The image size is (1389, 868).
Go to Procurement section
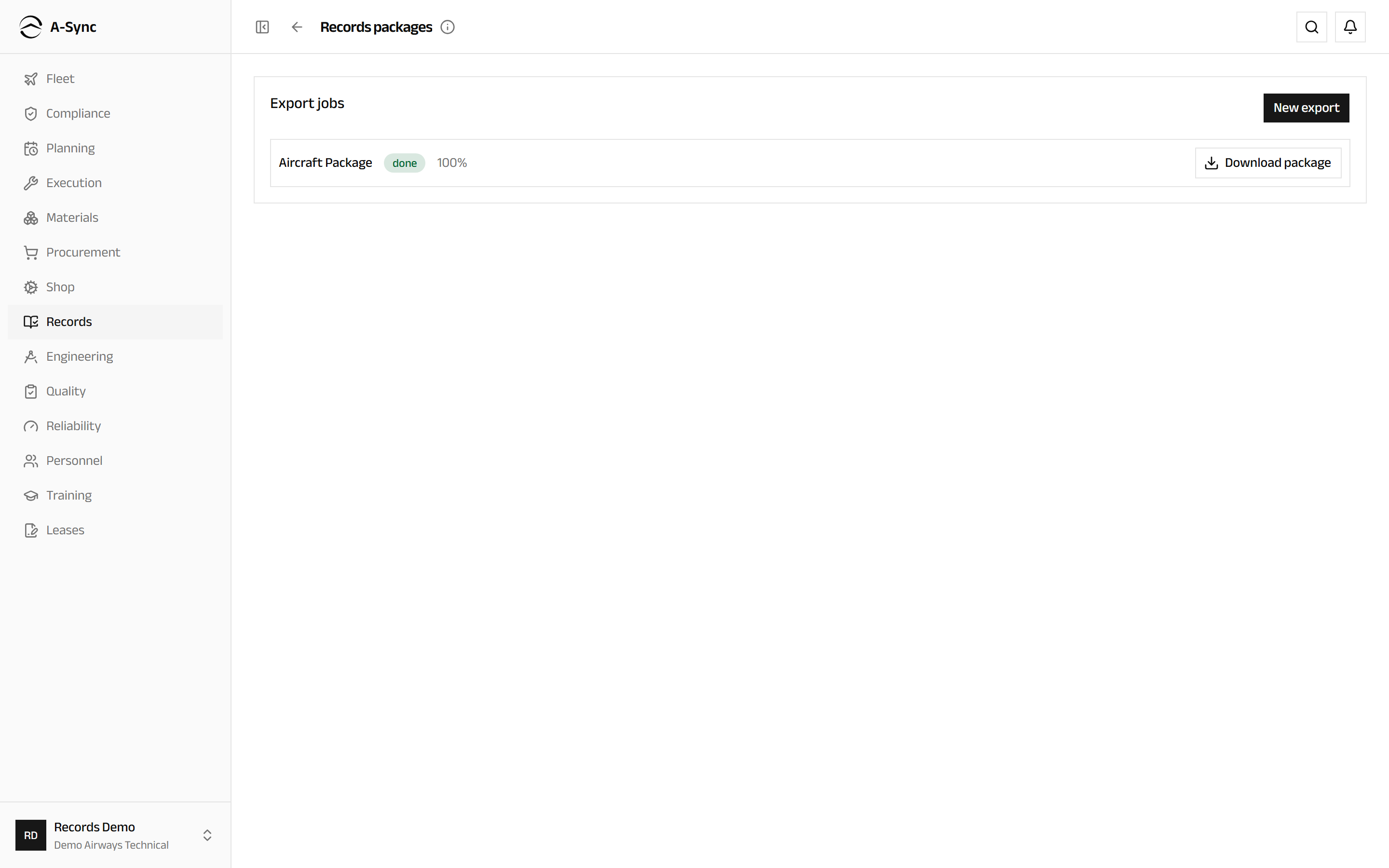[x=115, y=253]
